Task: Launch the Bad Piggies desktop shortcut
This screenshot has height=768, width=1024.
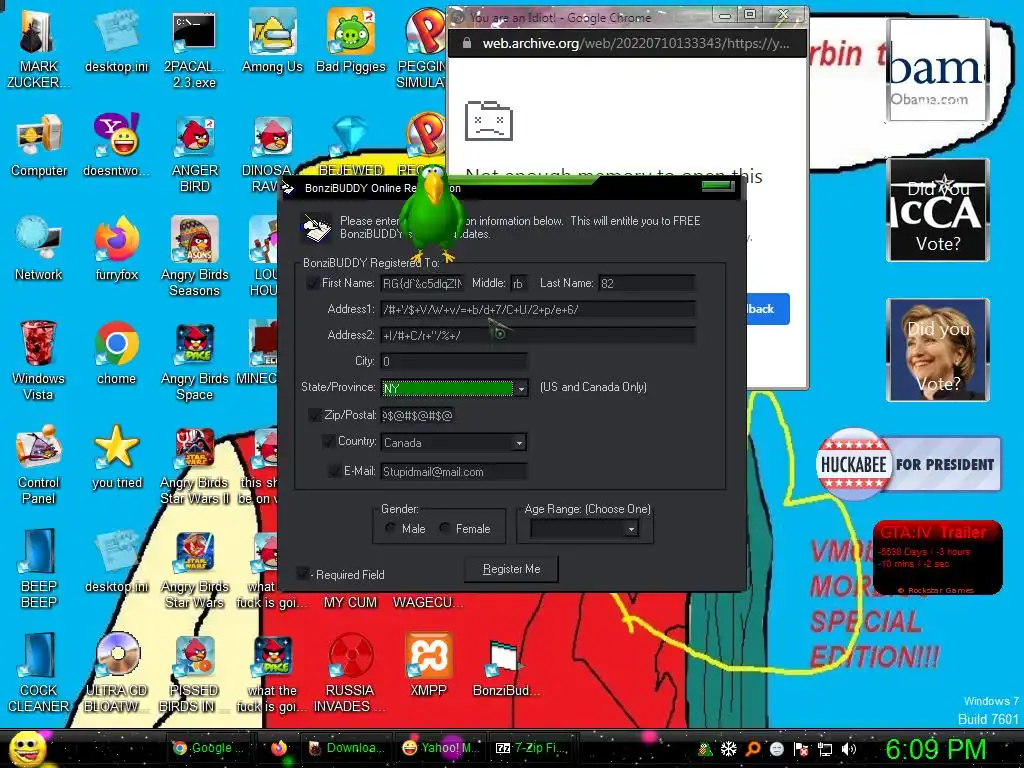Action: (x=351, y=40)
